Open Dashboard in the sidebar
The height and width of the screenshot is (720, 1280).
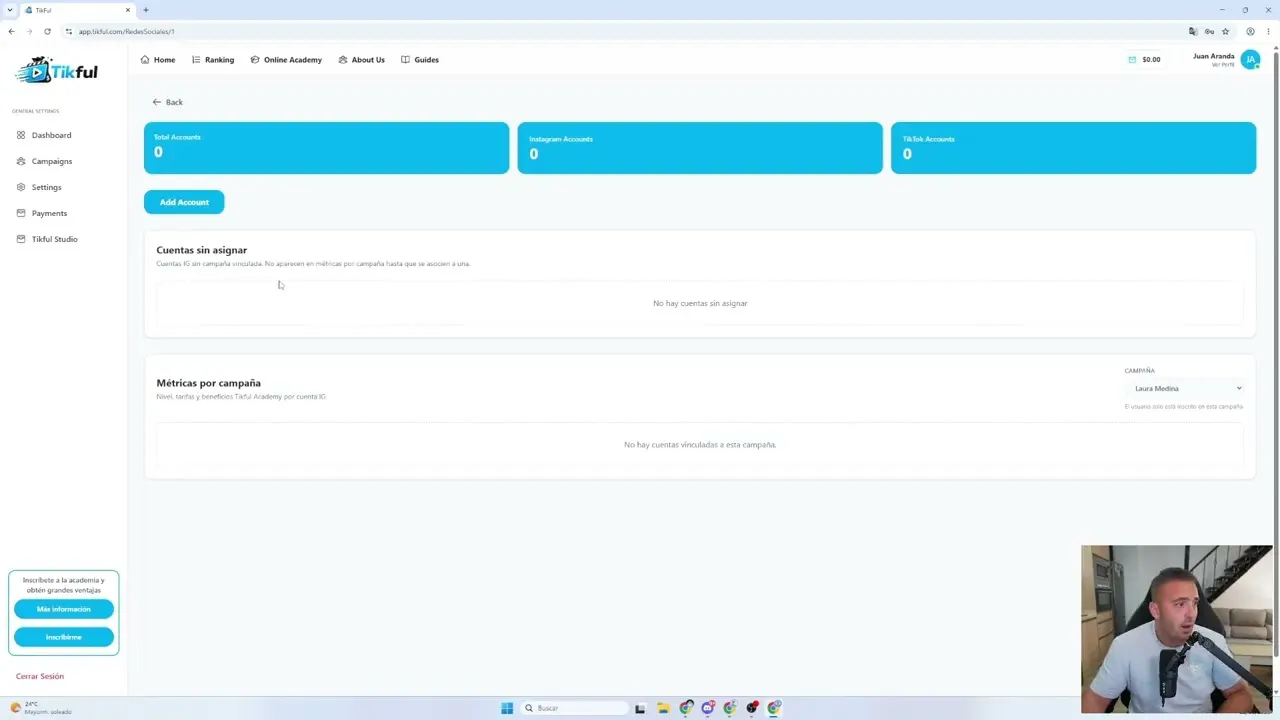pyautogui.click(x=44, y=135)
